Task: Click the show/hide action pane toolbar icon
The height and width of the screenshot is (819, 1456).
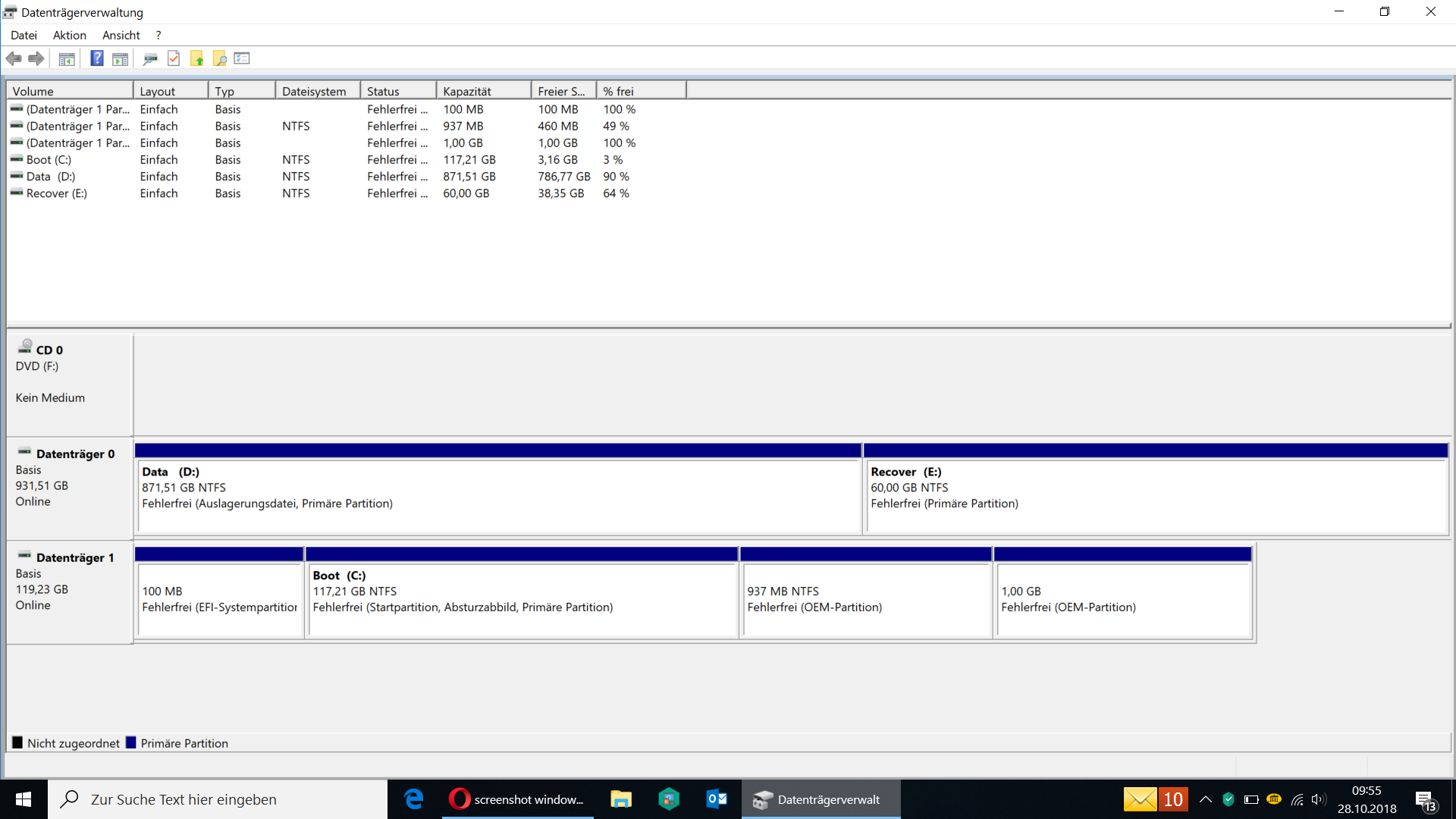Action: click(x=120, y=58)
